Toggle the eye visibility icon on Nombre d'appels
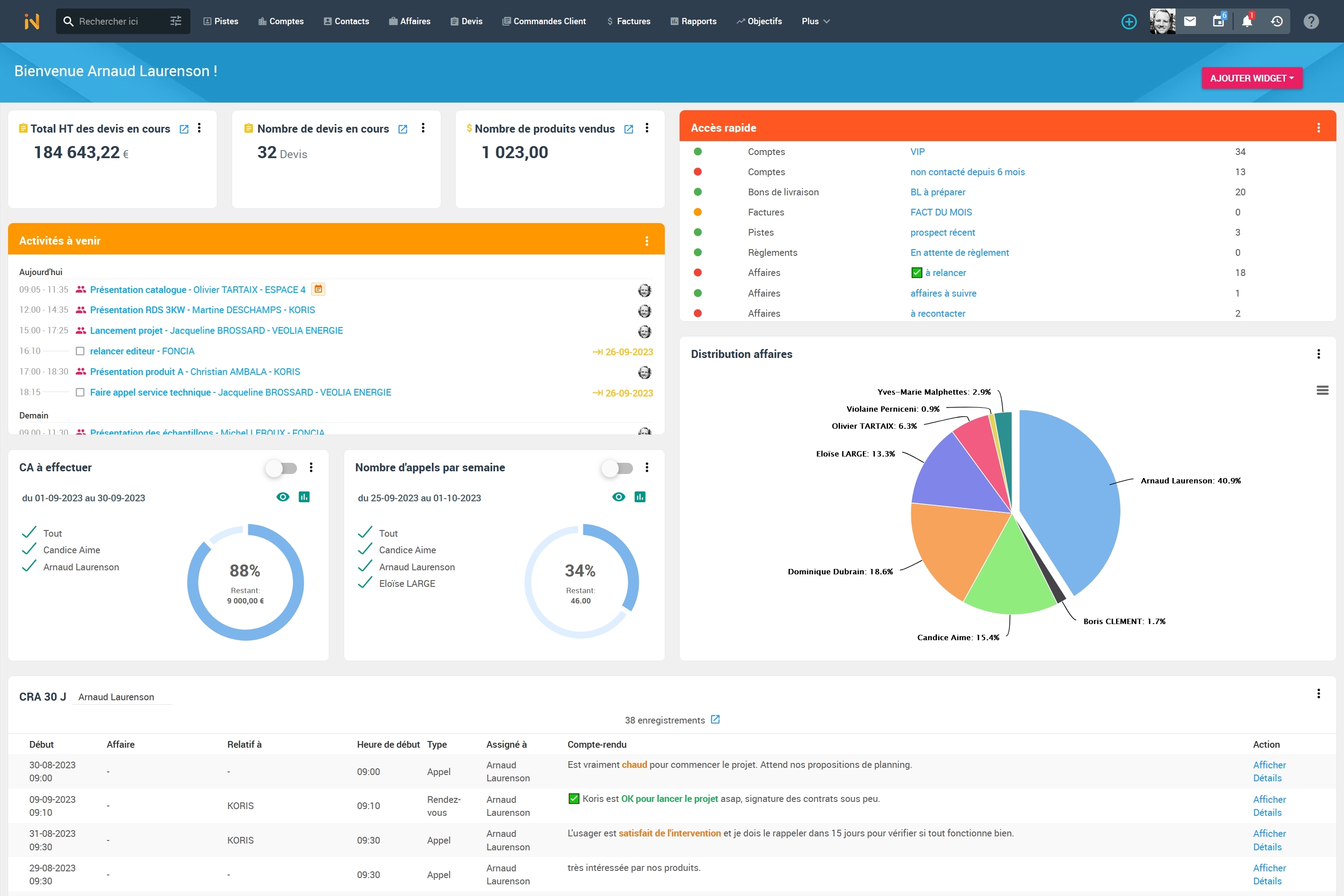This screenshot has width=1344, height=896. 619,497
